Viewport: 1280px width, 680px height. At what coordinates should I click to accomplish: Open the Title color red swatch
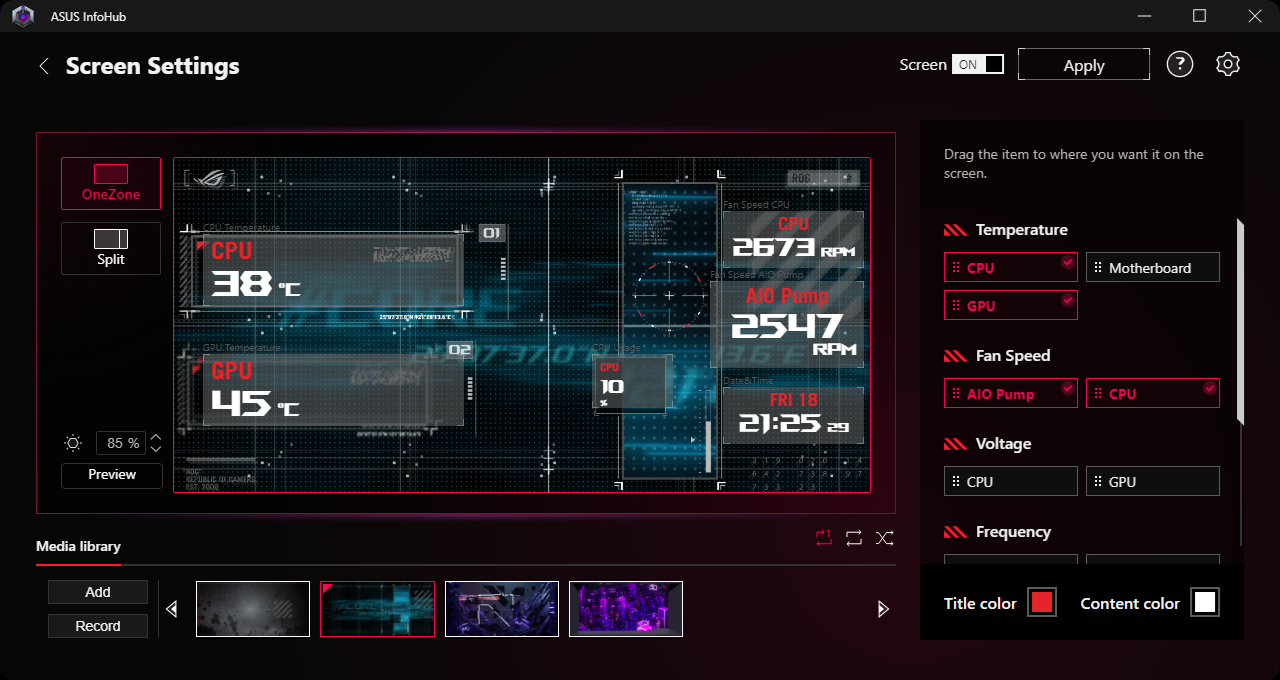pyautogui.click(x=1042, y=602)
